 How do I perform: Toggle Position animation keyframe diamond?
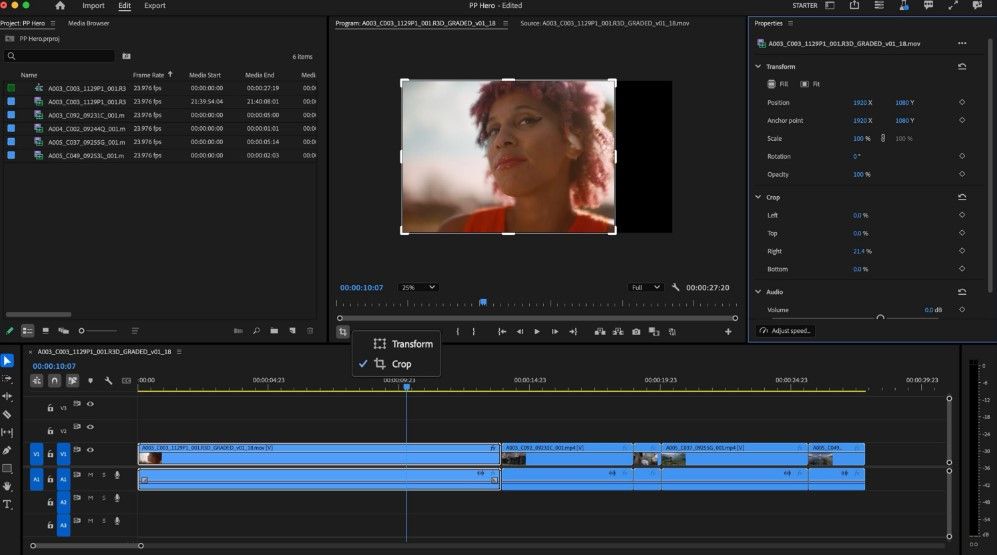coord(962,102)
